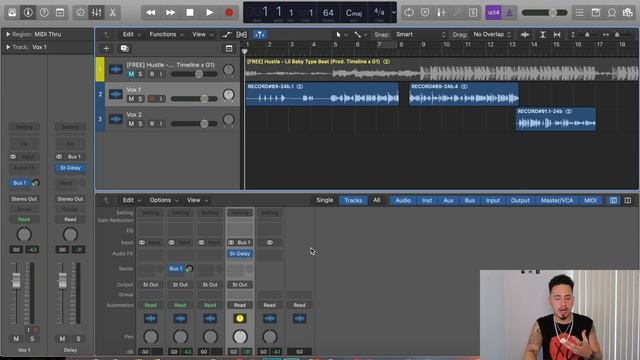Add a new track with plus button
This screenshot has height=360, width=640.
point(106,49)
